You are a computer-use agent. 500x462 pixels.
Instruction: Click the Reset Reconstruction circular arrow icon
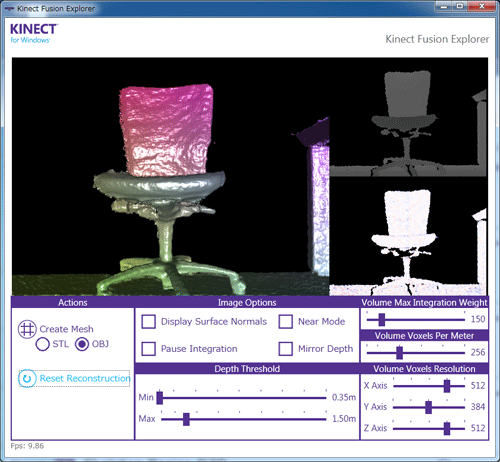pos(27,379)
